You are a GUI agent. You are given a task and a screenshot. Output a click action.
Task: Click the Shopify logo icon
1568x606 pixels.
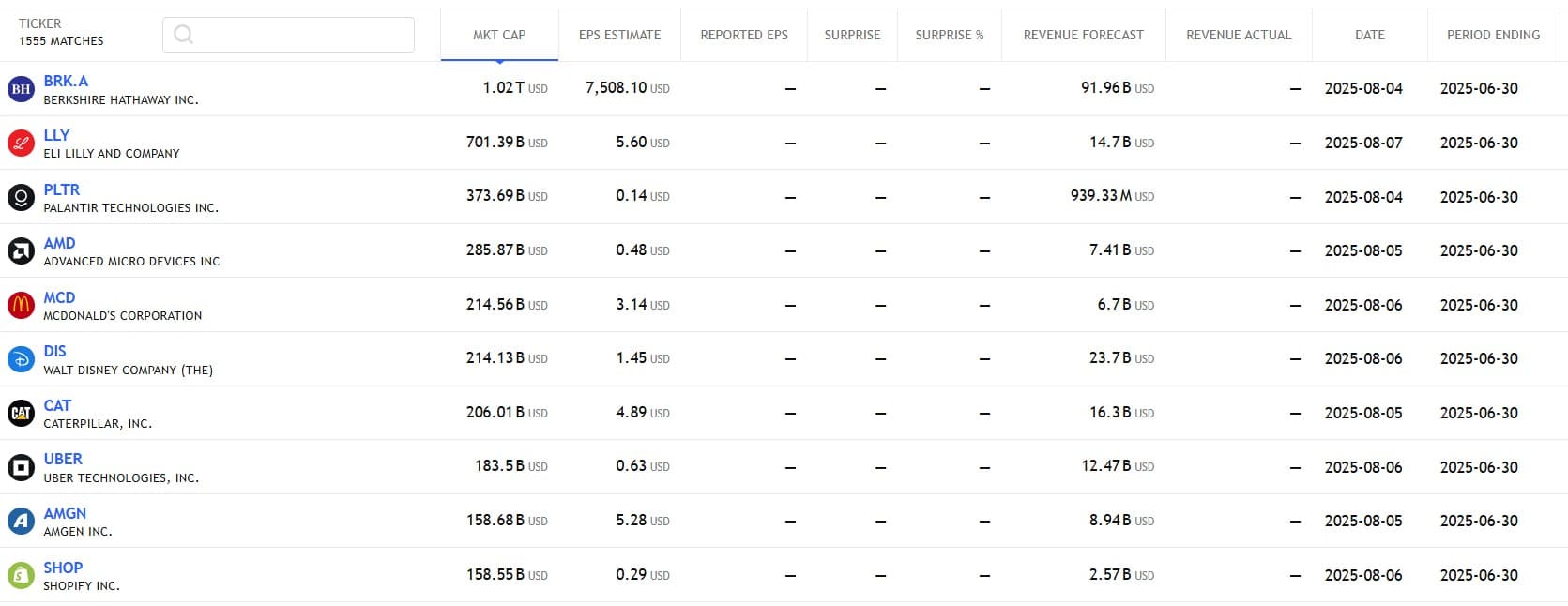21,575
